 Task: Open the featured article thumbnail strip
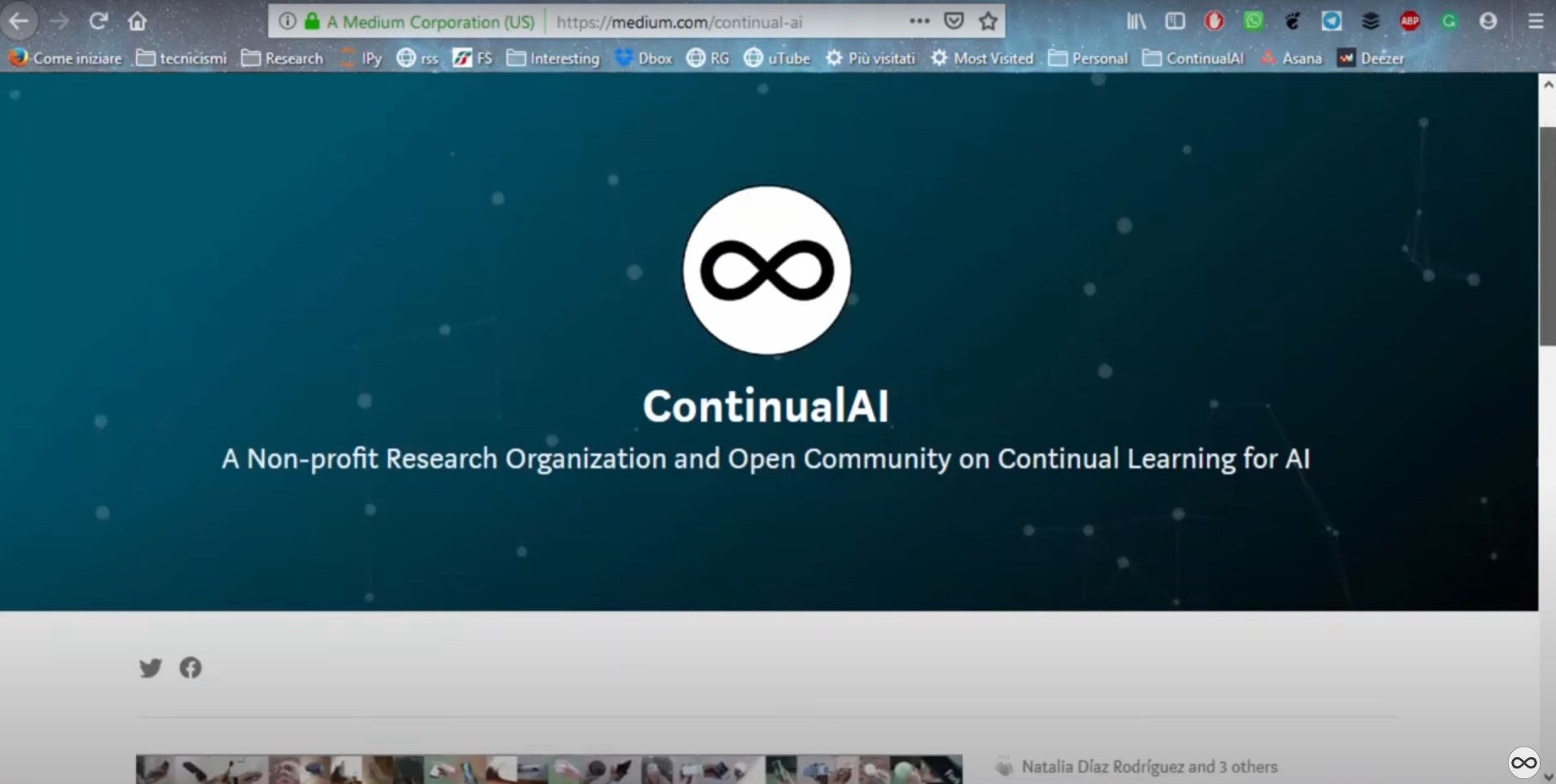[549, 769]
